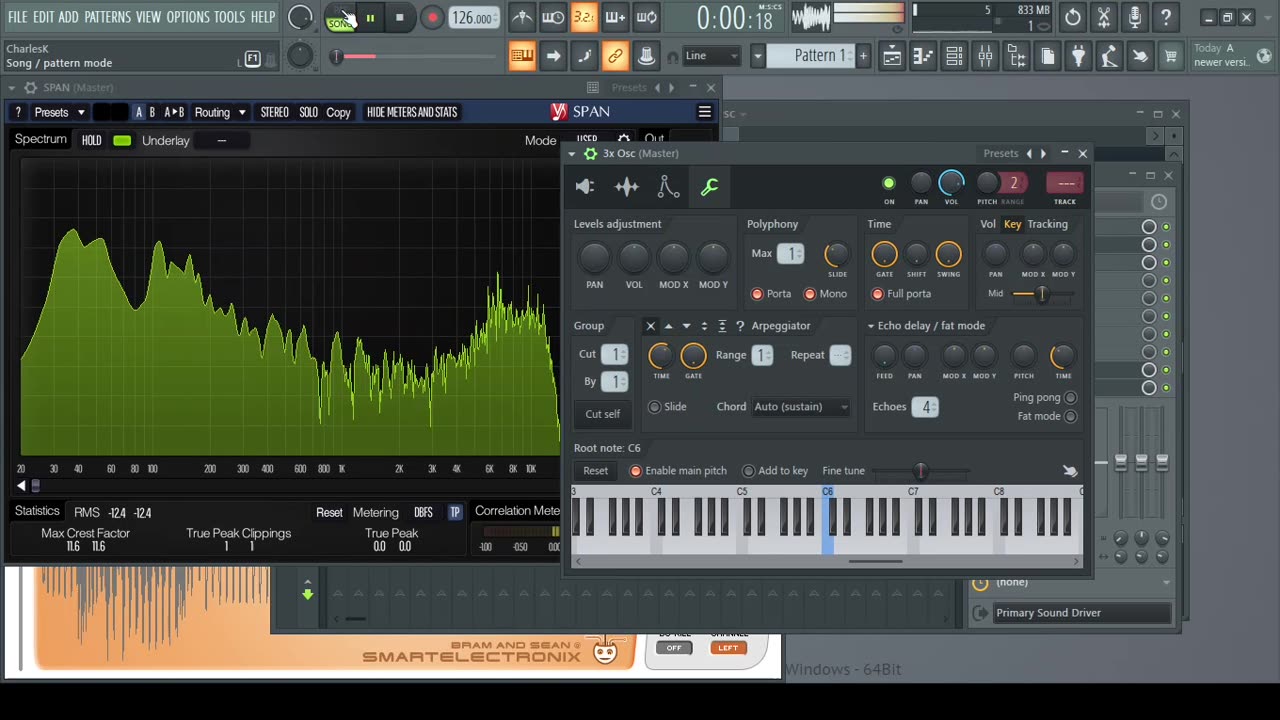Click HIDE METERS AND STATS in SPAN
Viewport: 1280px width, 720px height.
click(x=412, y=112)
